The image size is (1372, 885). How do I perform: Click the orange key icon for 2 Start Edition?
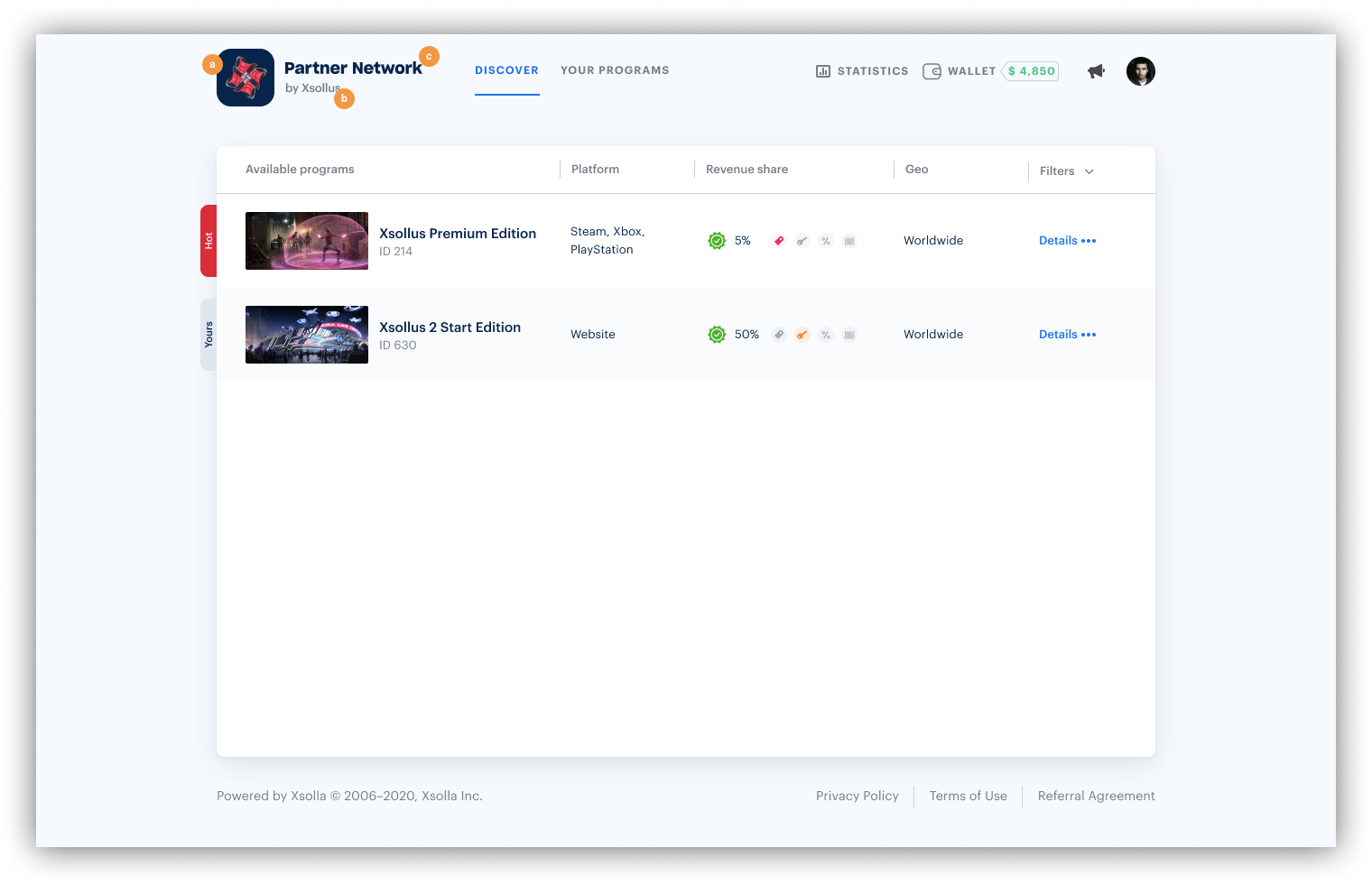pyautogui.click(x=802, y=335)
